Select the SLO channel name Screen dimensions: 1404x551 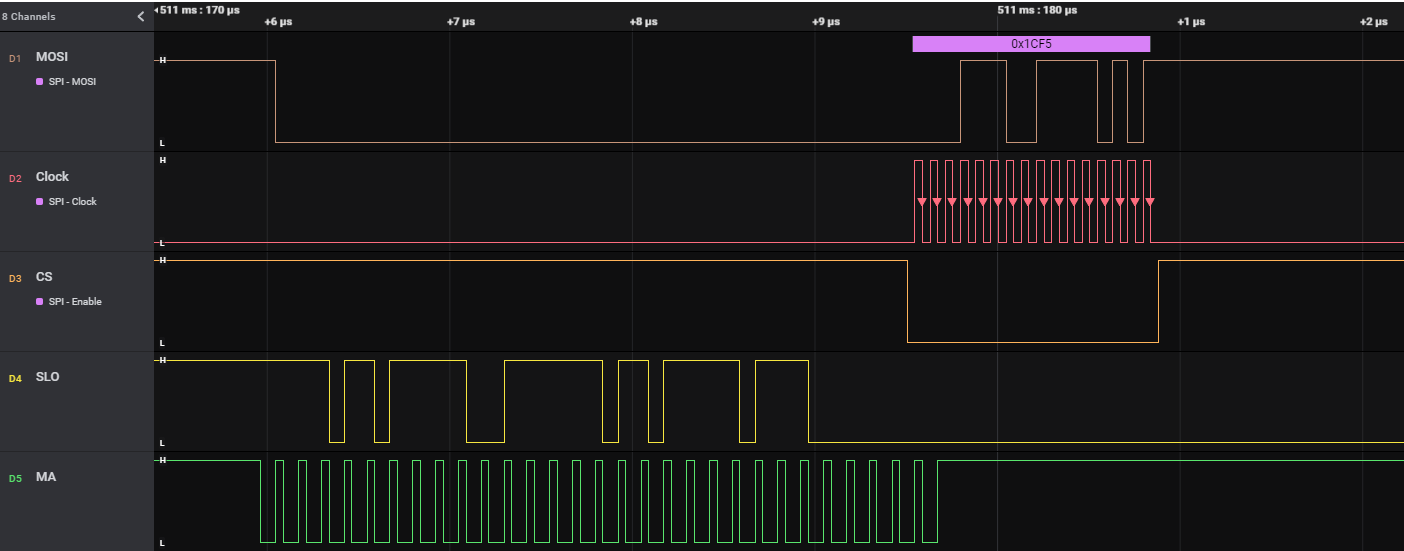click(x=47, y=377)
